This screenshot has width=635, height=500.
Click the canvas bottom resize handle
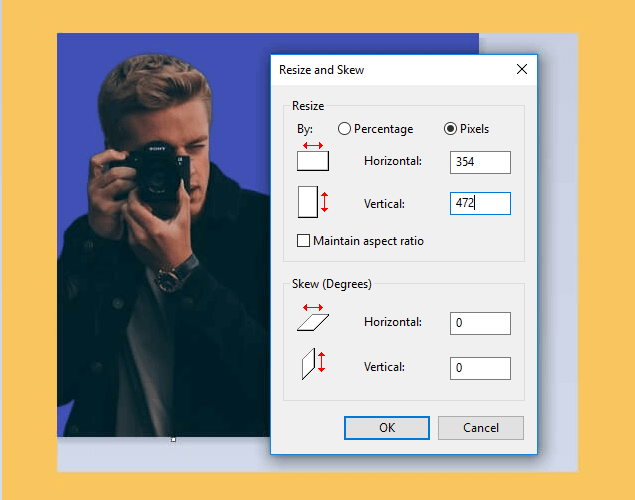pyautogui.click(x=173, y=439)
